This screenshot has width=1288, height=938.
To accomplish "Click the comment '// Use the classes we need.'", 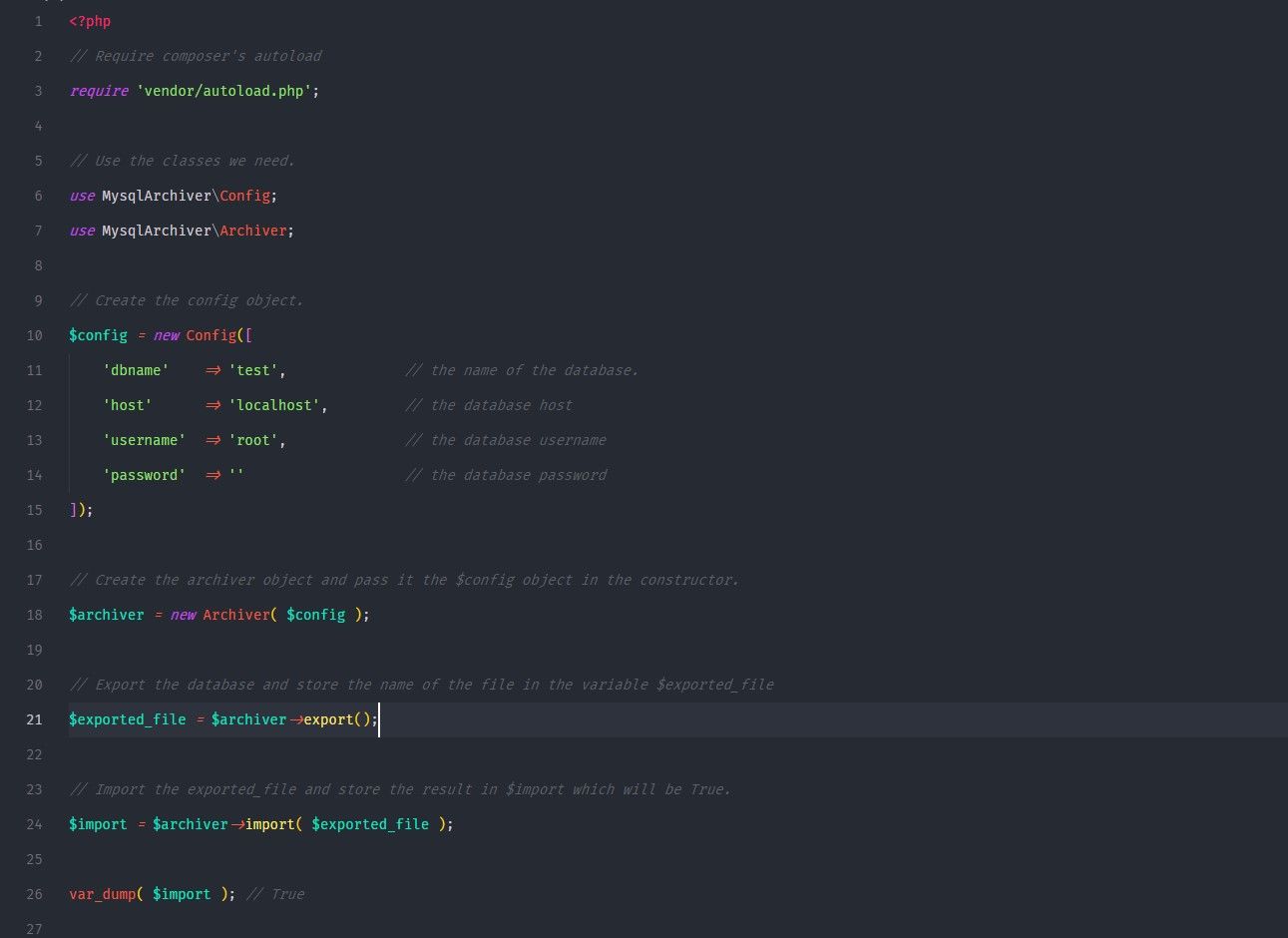I will [x=183, y=161].
